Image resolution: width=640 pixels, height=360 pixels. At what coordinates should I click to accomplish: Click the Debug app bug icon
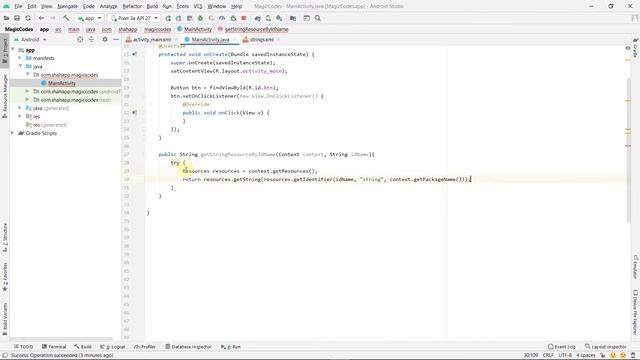[x=200, y=18]
